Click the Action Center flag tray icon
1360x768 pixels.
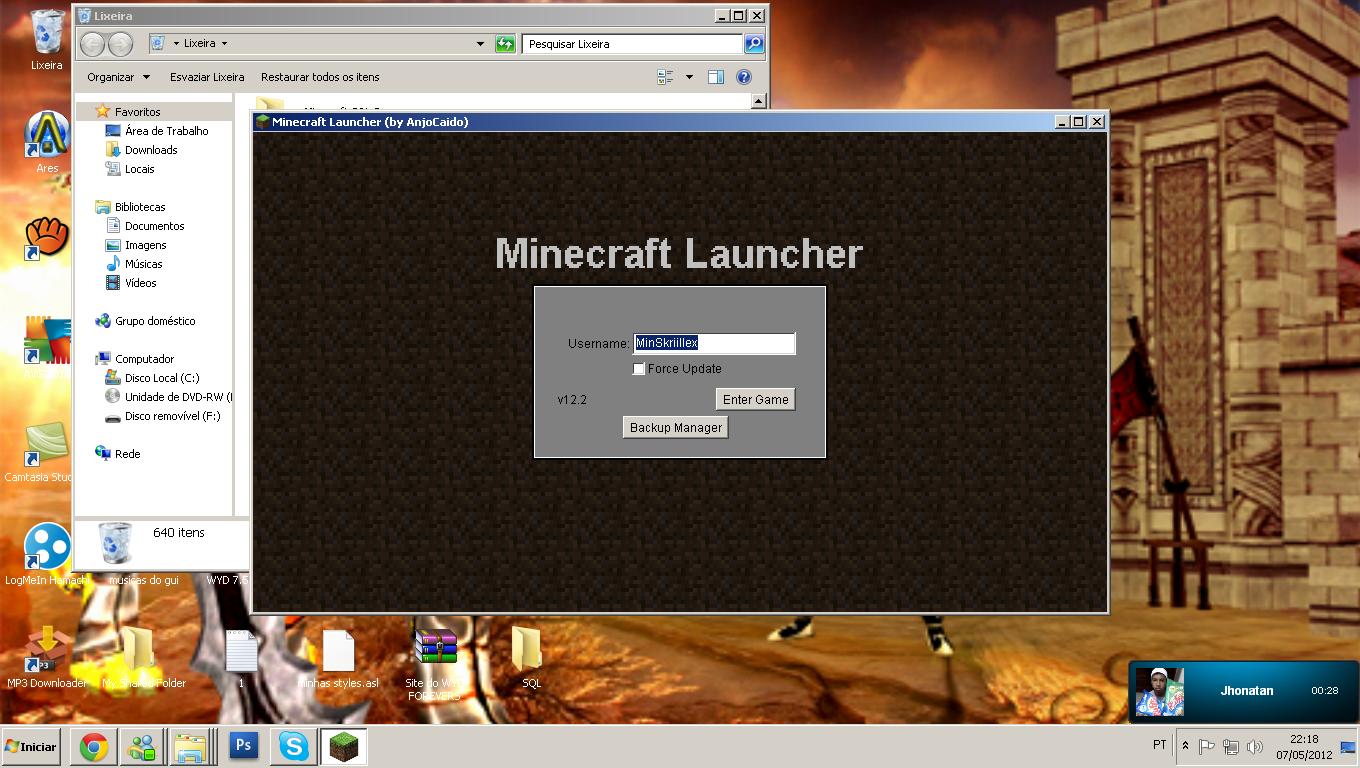click(x=1207, y=746)
